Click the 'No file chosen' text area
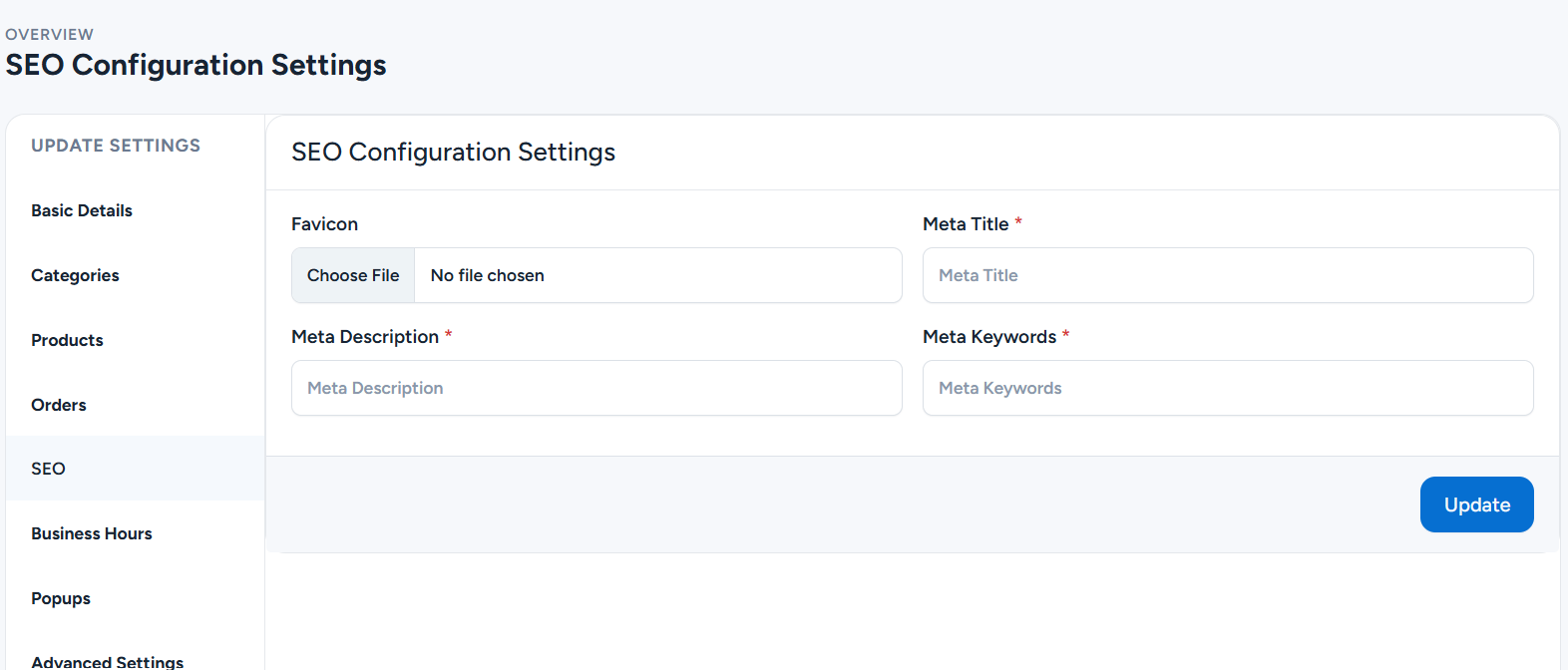 click(487, 275)
